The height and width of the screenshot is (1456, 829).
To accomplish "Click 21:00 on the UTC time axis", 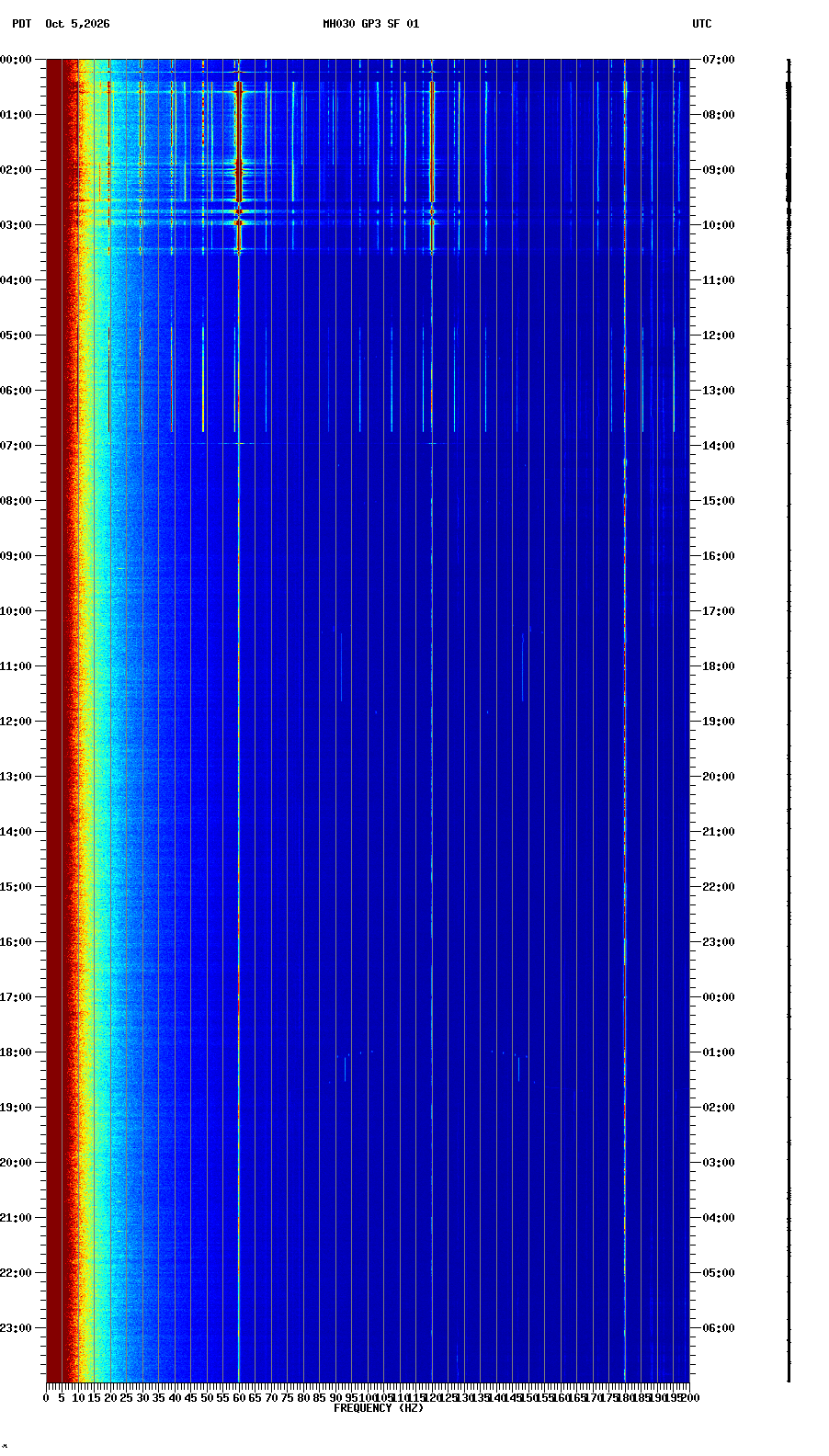I will [719, 832].
